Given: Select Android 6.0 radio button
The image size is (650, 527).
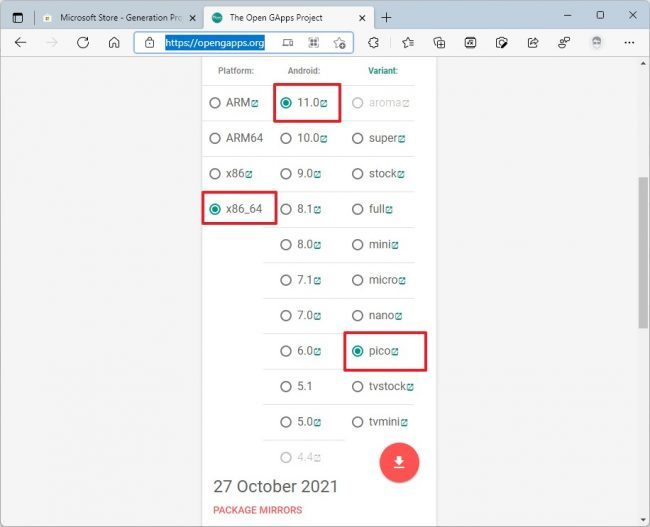Looking at the screenshot, I should pyautogui.click(x=286, y=351).
